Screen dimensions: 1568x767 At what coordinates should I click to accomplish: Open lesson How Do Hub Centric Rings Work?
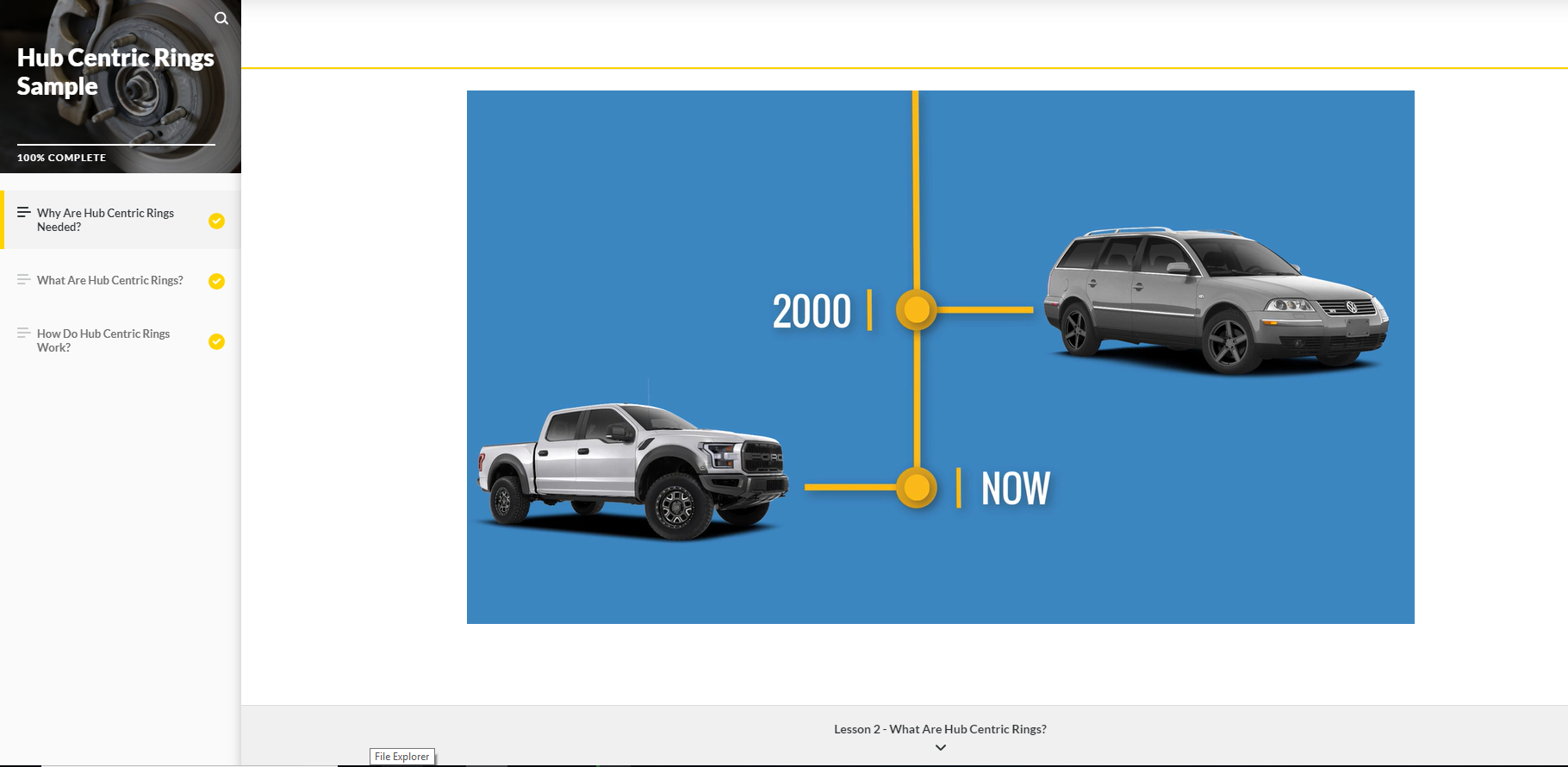[x=121, y=340]
